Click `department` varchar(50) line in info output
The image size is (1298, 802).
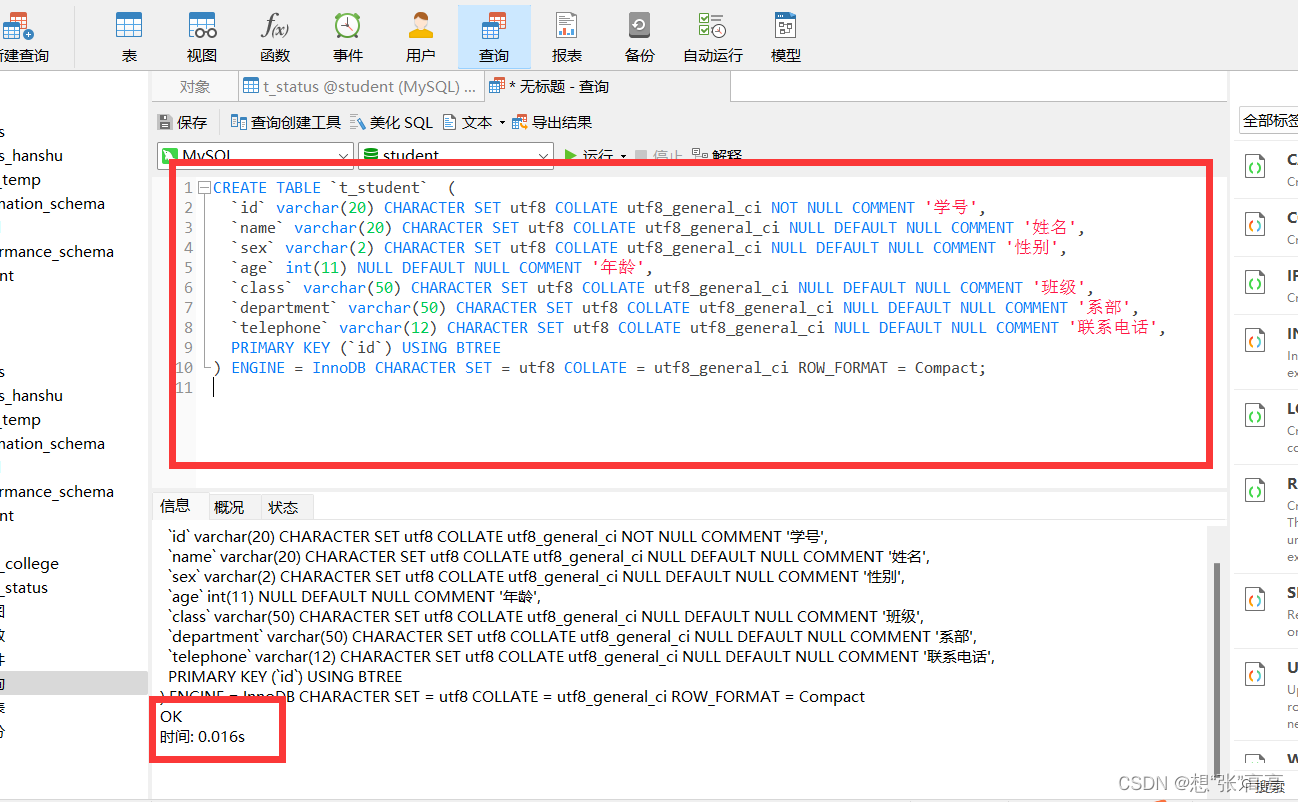point(572,636)
